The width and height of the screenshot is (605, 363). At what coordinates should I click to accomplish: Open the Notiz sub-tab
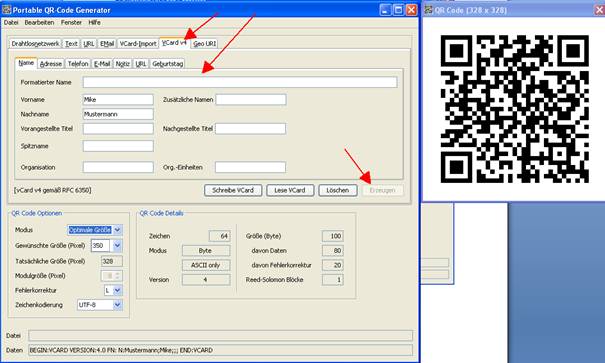coord(123,64)
